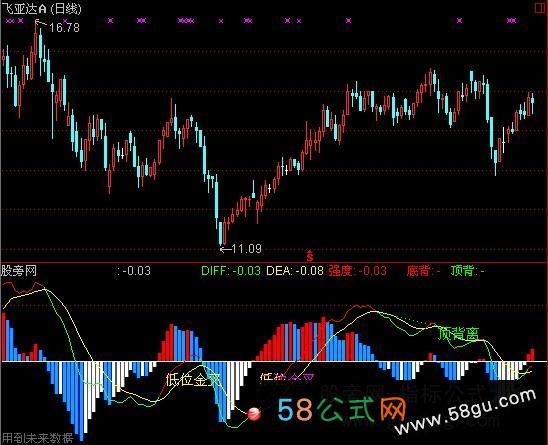Screen dimensions: 548x445
Task: Click the 股旁网 indicator name
Action: 19,271
